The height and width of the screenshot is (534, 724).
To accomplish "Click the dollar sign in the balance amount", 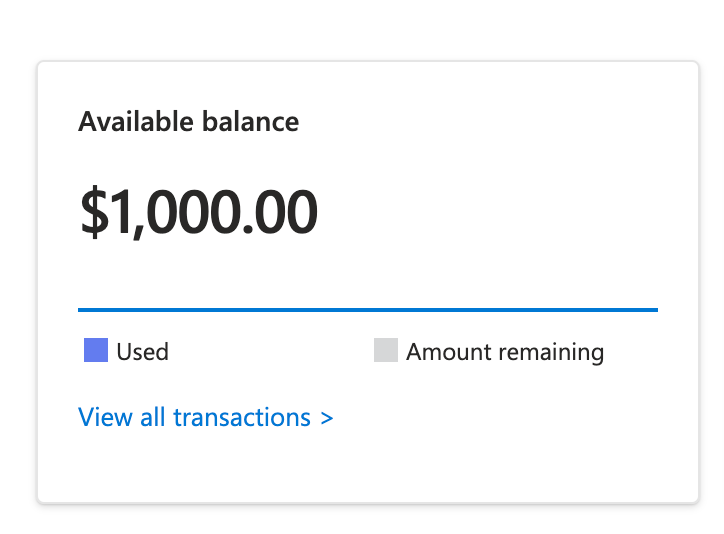I will pyautogui.click(x=93, y=213).
